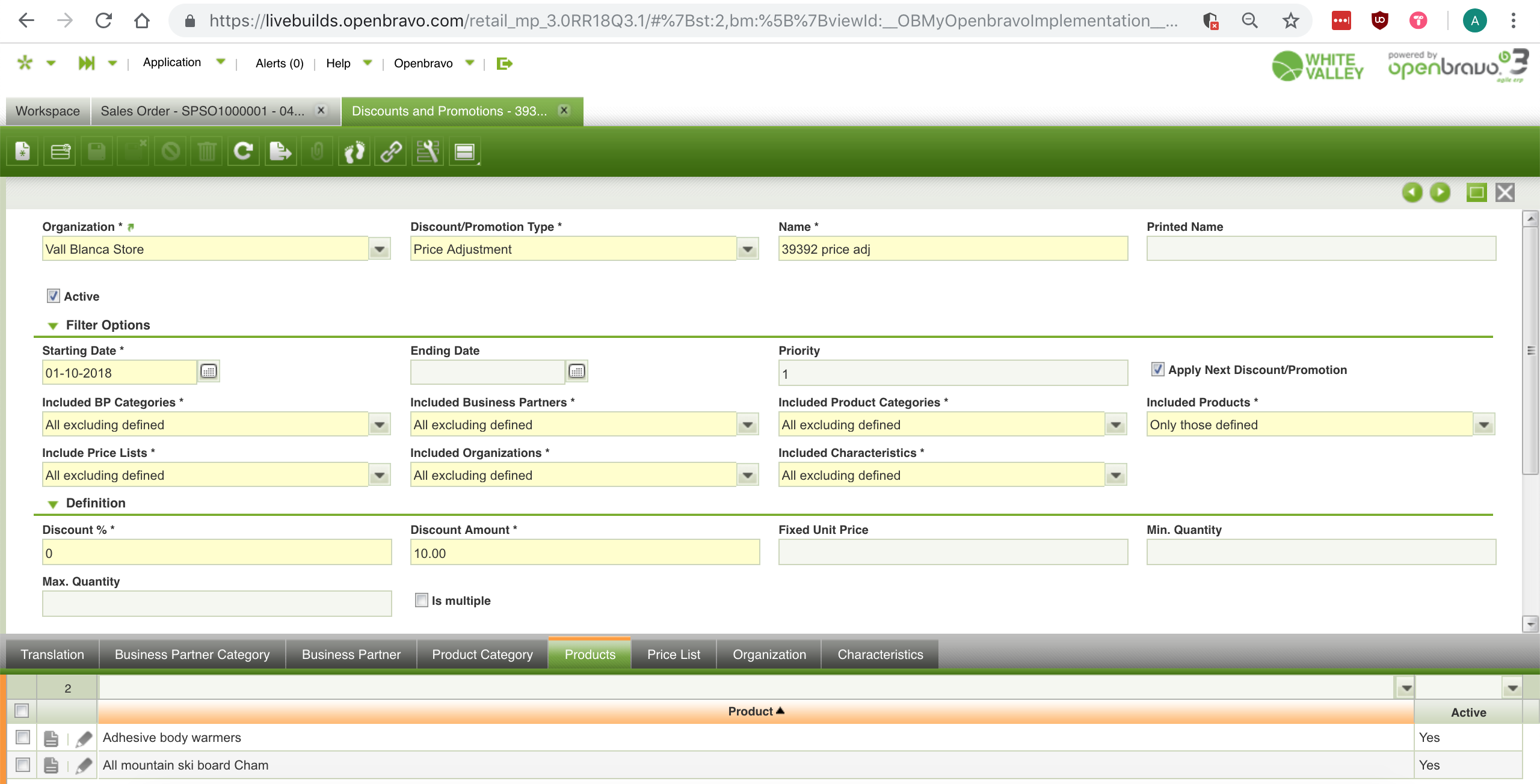Click the Alerts (0) link

tap(279, 63)
